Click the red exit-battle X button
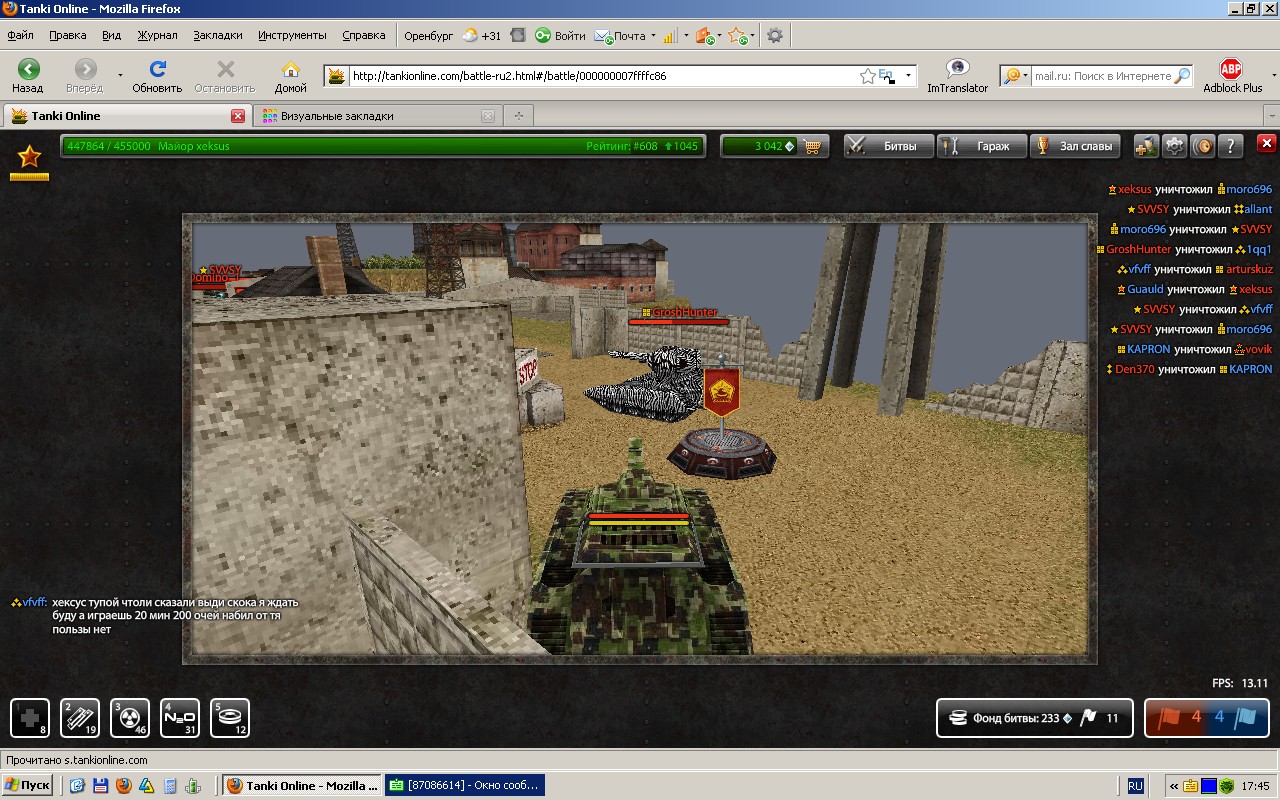 pos(1266,144)
